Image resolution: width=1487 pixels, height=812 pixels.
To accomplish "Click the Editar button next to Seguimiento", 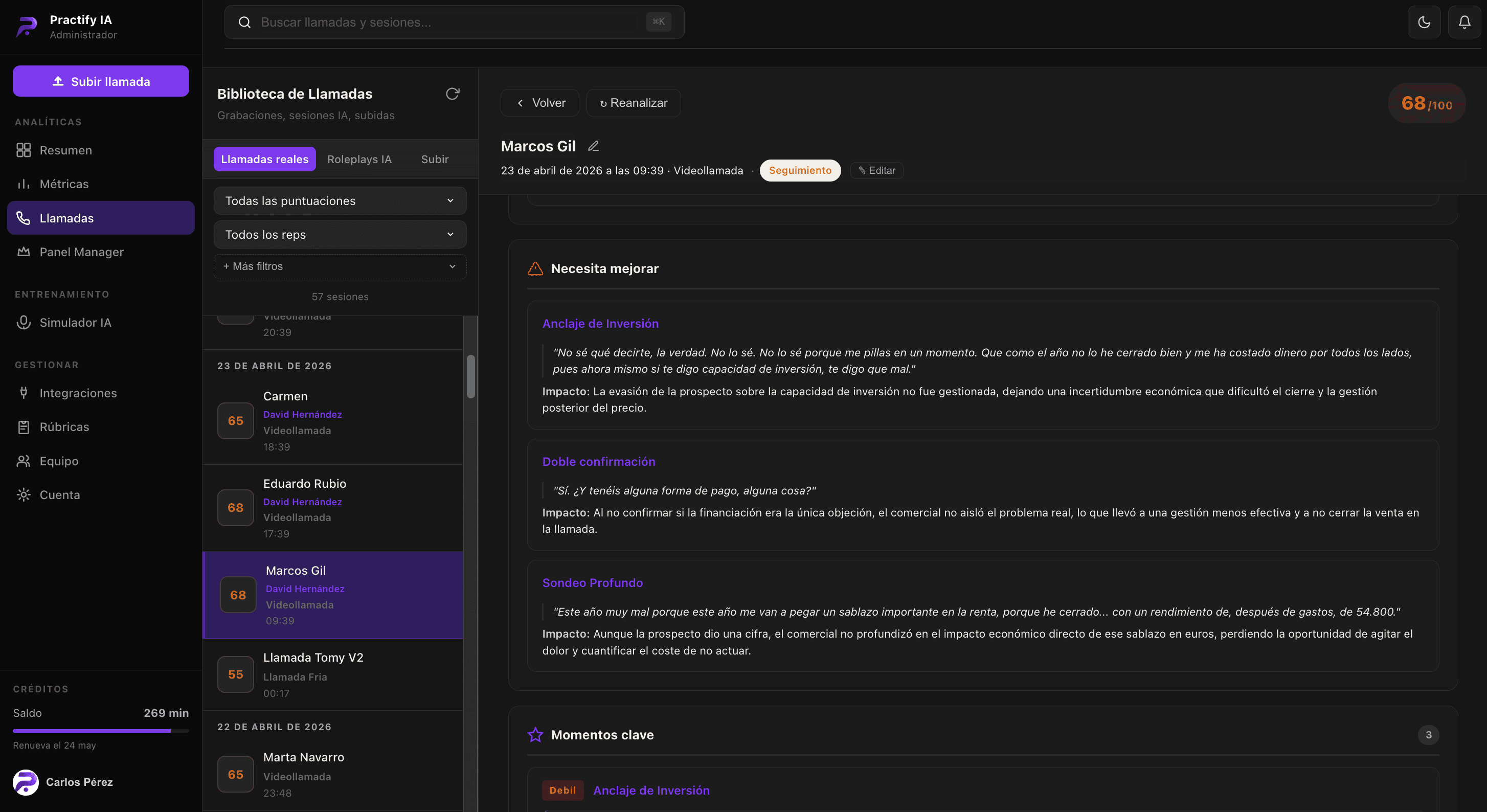I will click(877, 171).
